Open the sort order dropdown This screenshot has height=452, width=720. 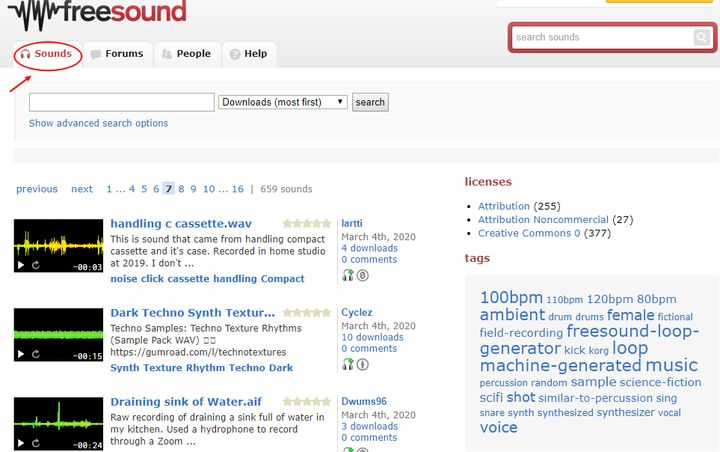(283, 102)
